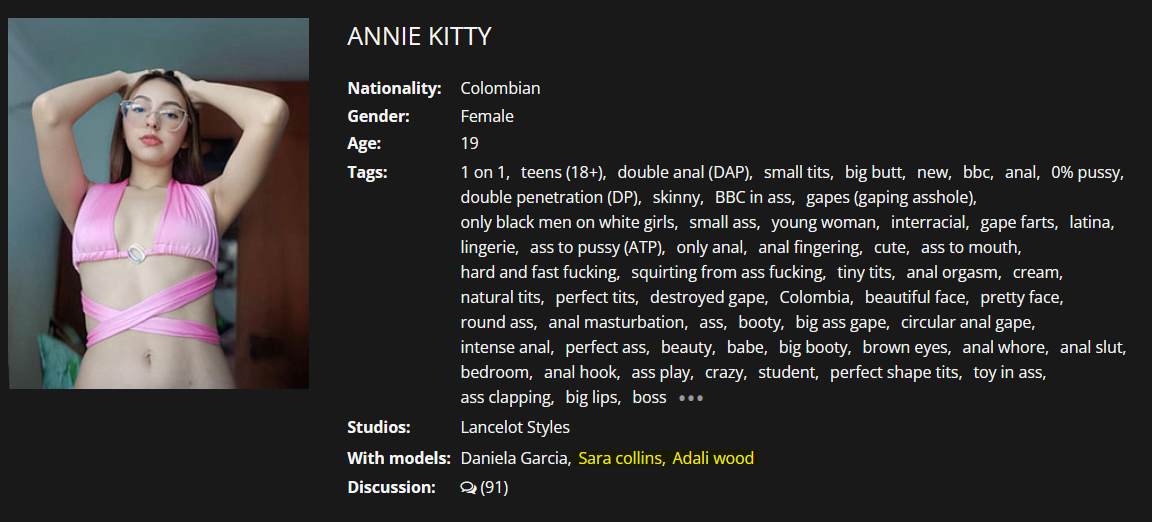Open the profile photo thumbnail

pos(159,204)
